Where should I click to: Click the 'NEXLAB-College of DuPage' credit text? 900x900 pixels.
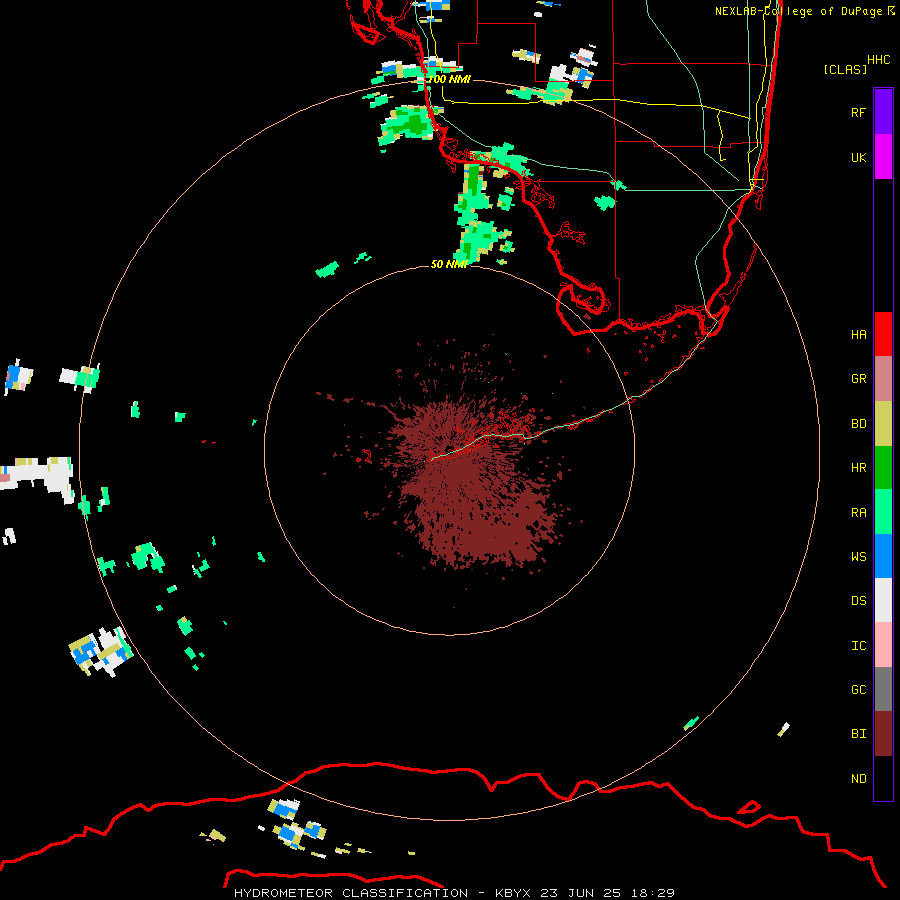click(x=798, y=11)
